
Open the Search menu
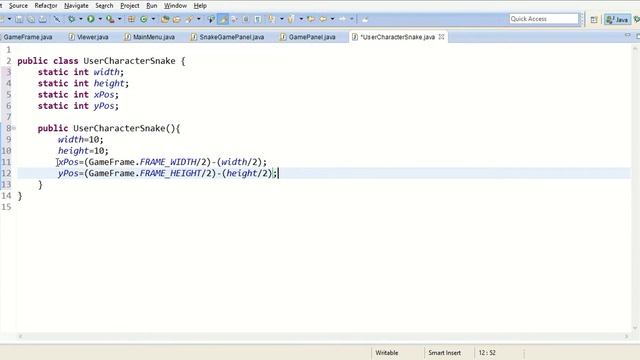pyautogui.click(x=104, y=6)
